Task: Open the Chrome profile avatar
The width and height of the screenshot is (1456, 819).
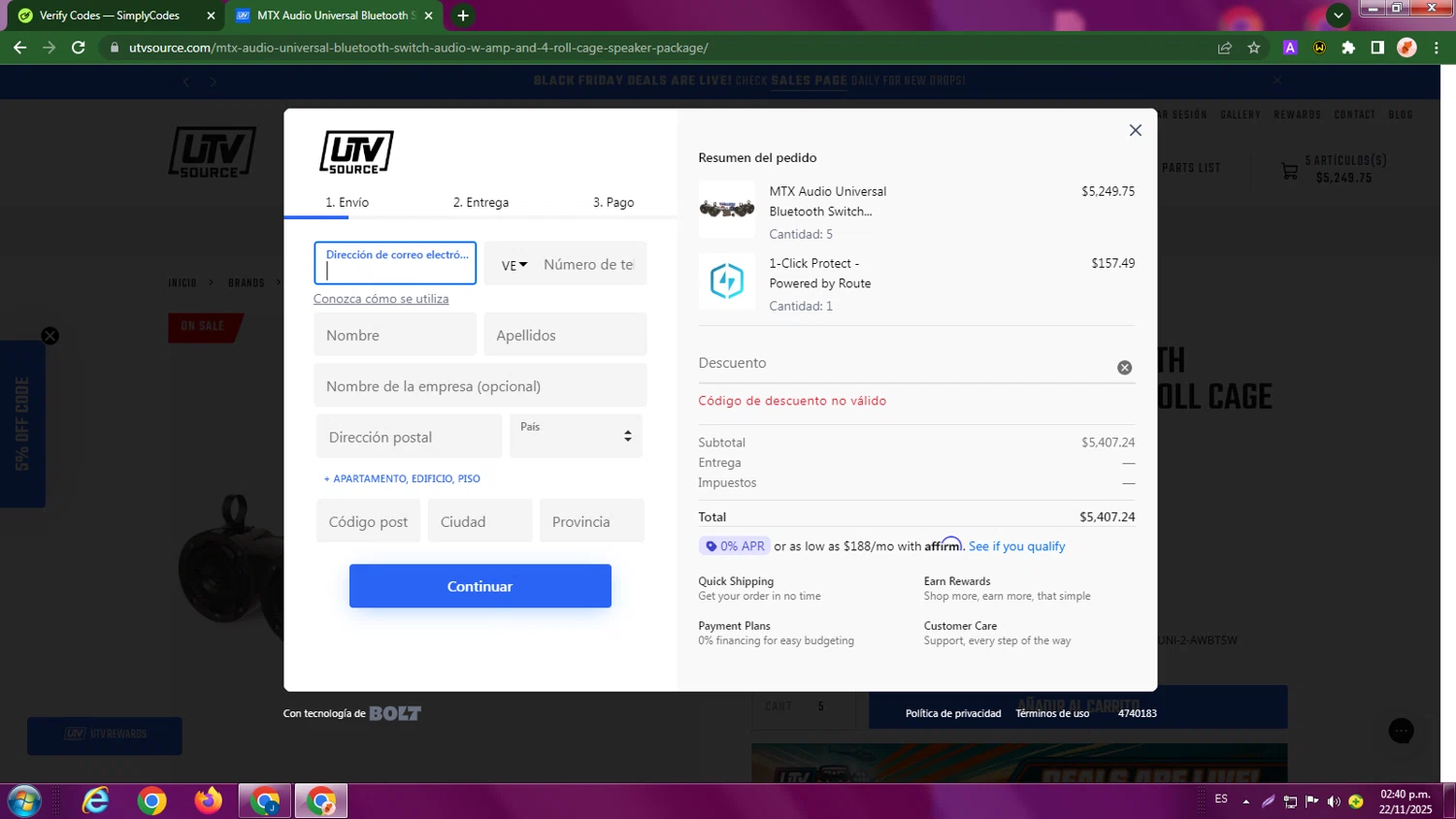Action: tap(1406, 48)
